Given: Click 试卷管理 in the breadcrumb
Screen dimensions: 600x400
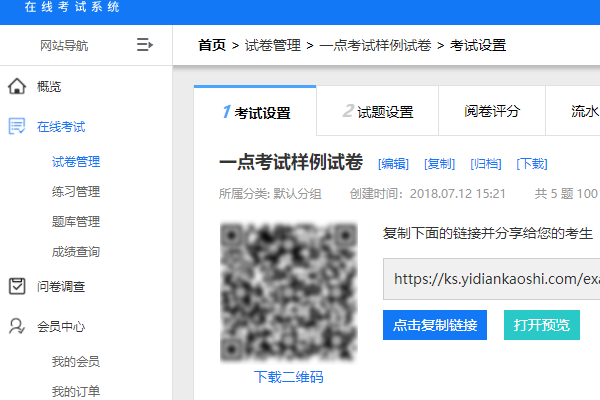Looking at the screenshot, I should tap(273, 45).
